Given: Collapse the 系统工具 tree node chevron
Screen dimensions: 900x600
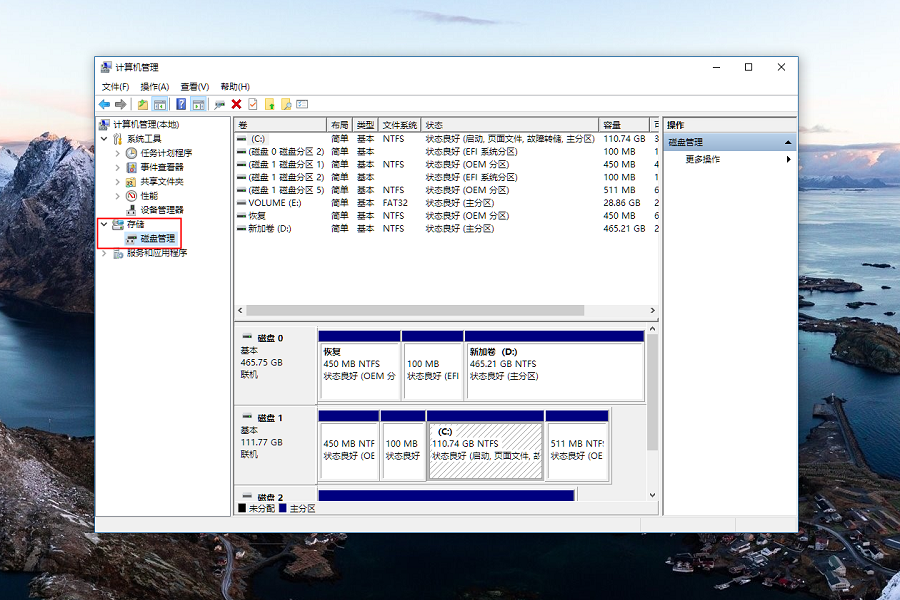Looking at the screenshot, I should coord(104,138).
